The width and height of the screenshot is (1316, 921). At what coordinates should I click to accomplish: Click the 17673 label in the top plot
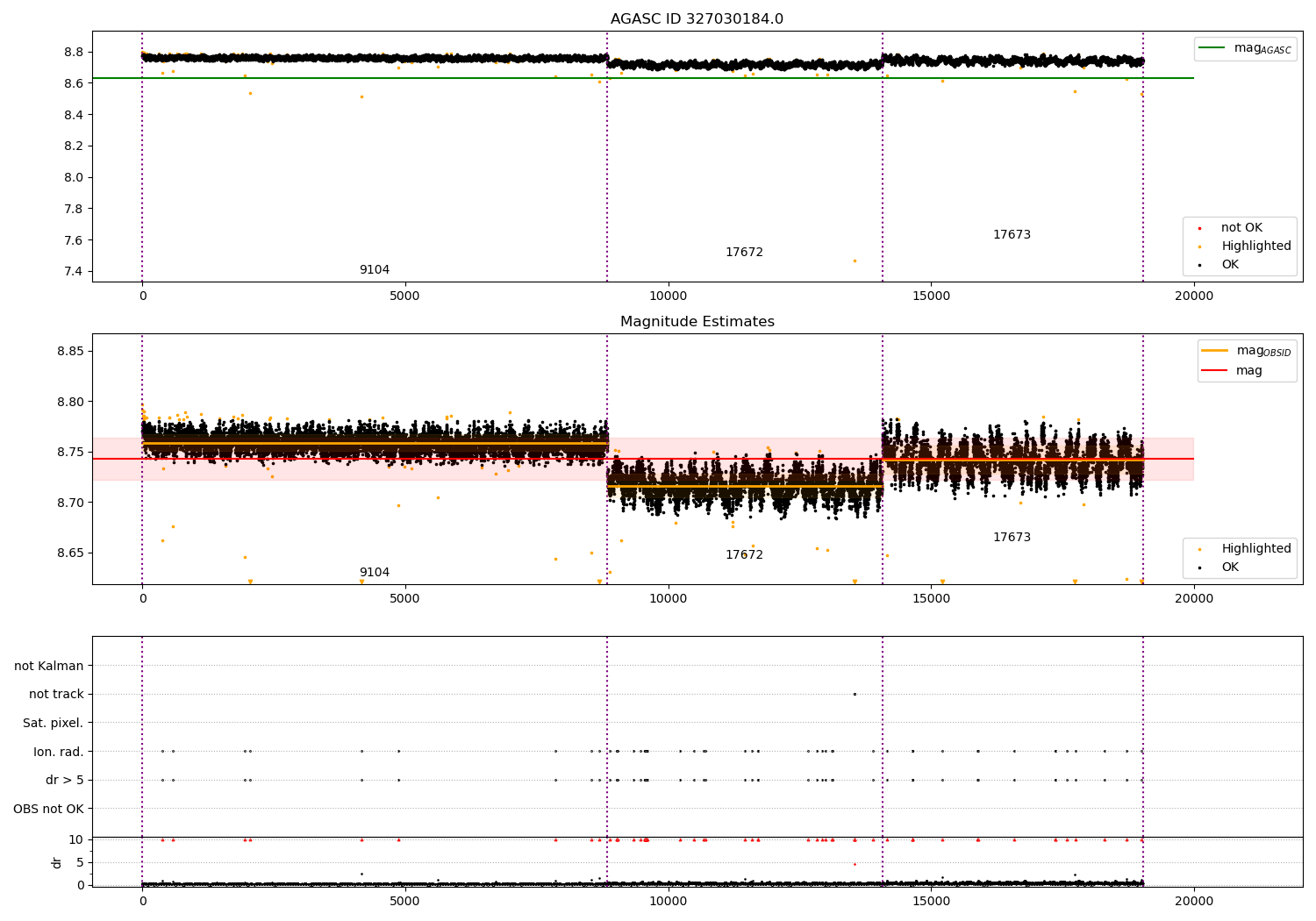[x=1012, y=235]
